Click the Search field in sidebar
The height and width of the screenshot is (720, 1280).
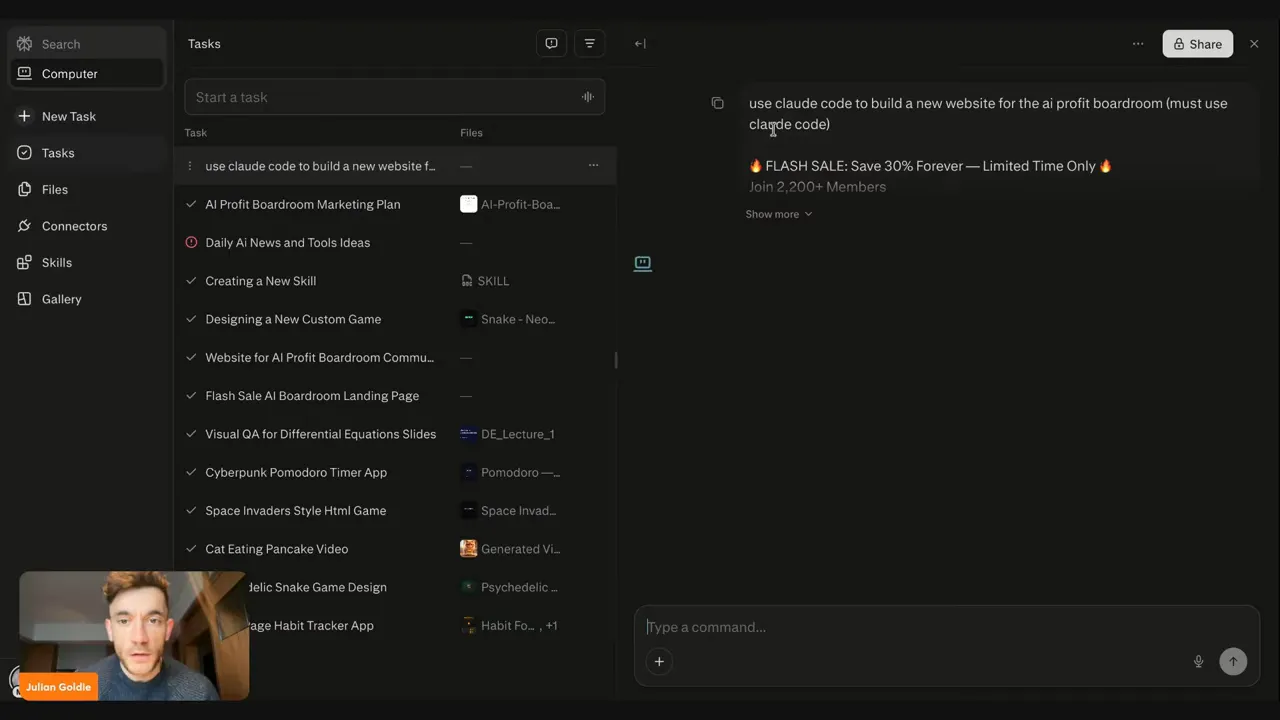86,44
